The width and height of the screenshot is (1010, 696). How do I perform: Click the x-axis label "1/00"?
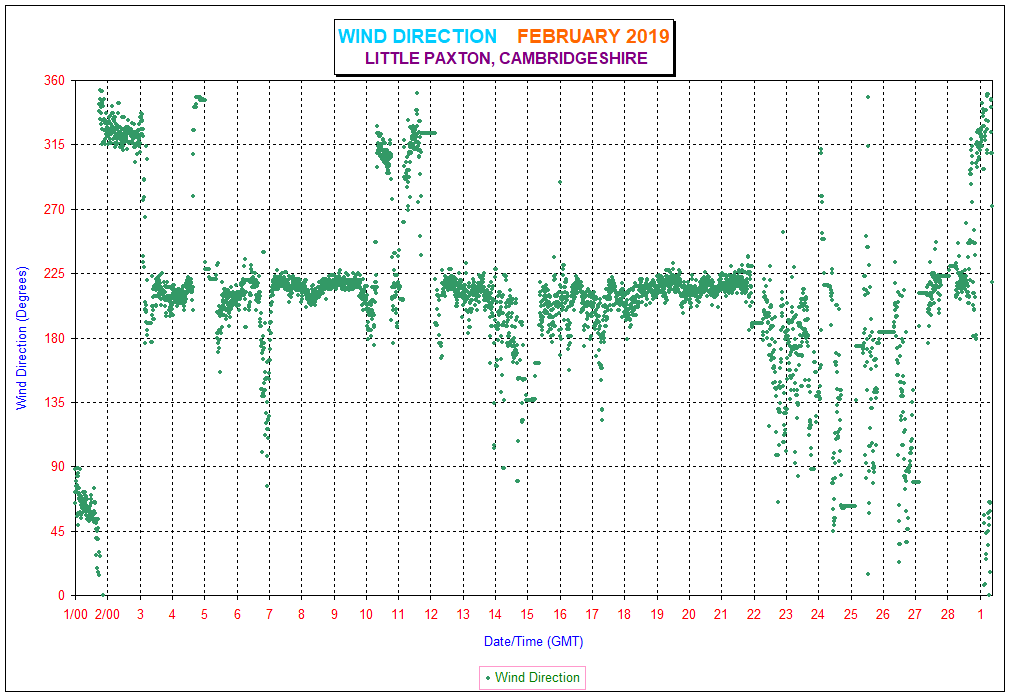(x=75, y=614)
